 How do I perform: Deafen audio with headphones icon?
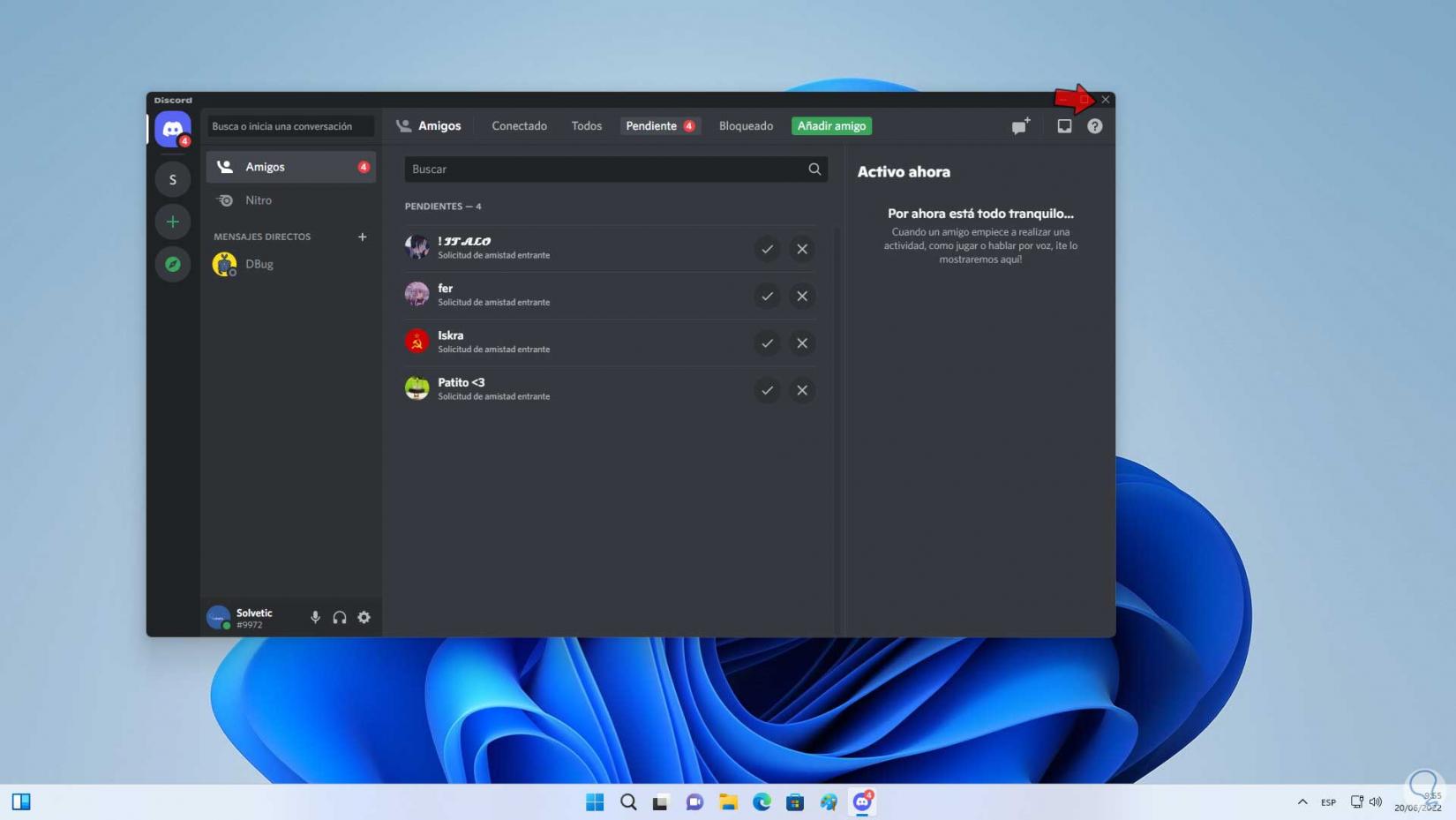(x=340, y=618)
